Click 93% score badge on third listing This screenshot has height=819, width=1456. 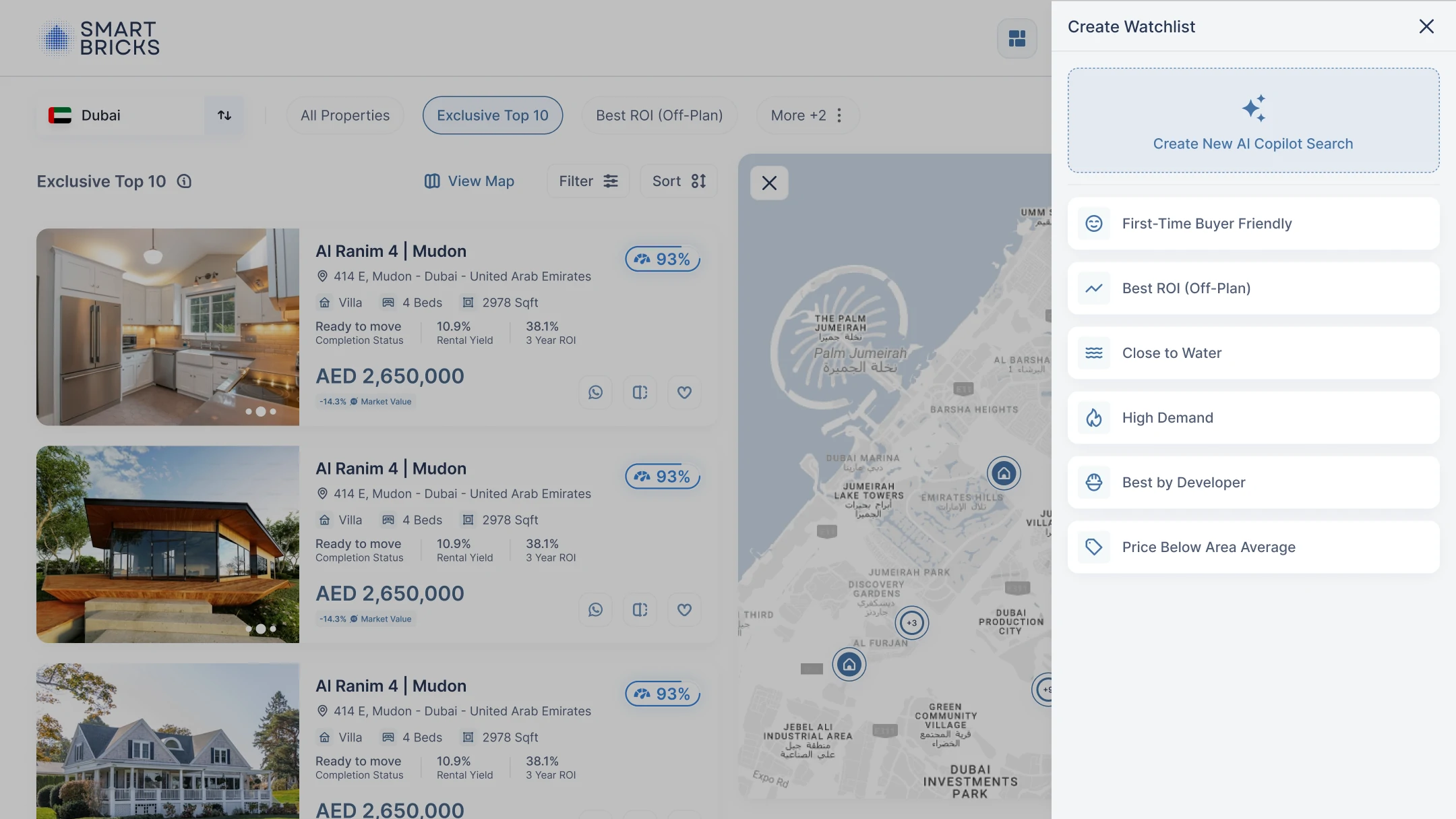[663, 694]
